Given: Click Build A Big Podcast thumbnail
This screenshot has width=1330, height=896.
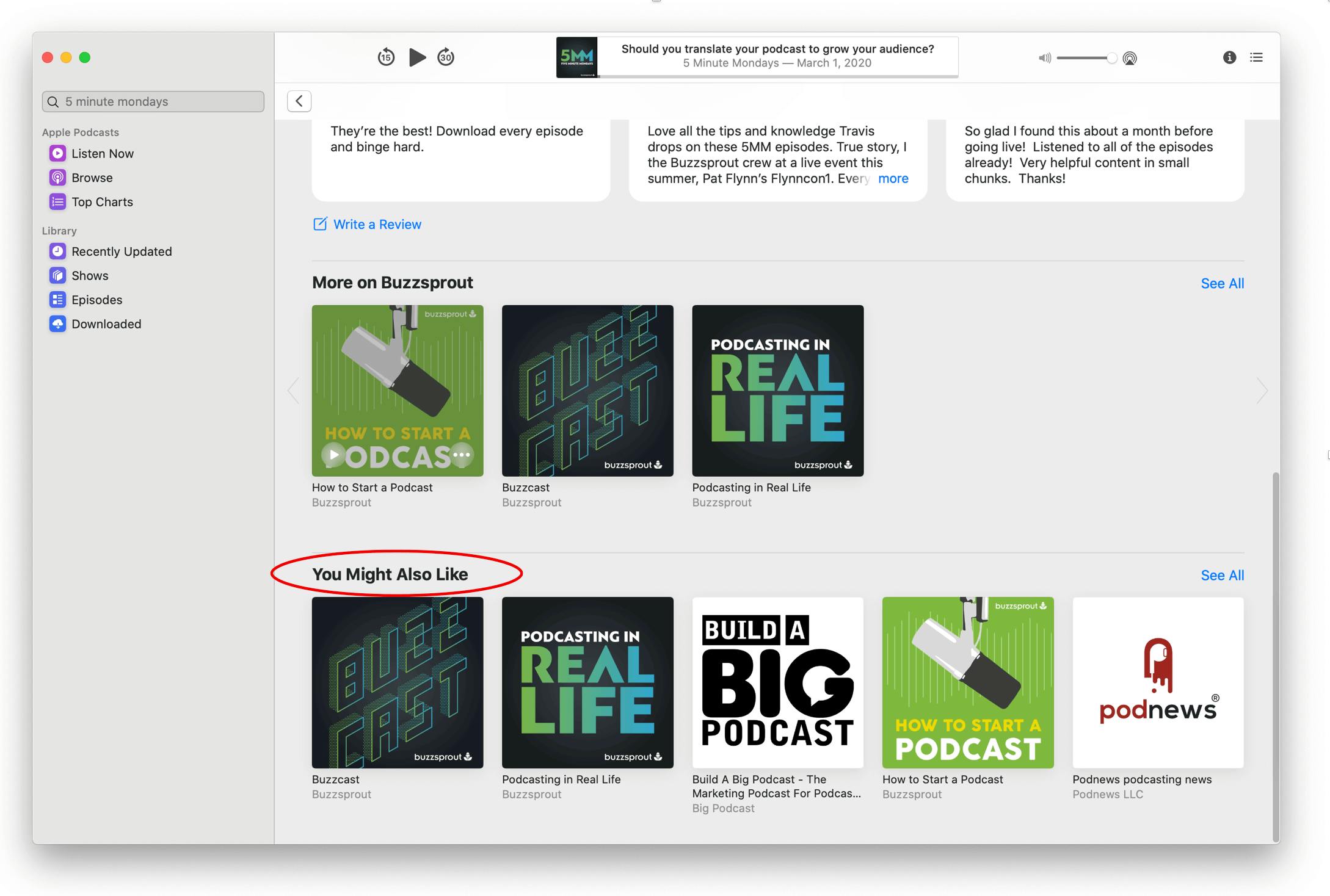Looking at the screenshot, I should pyautogui.click(x=777, y=682).
